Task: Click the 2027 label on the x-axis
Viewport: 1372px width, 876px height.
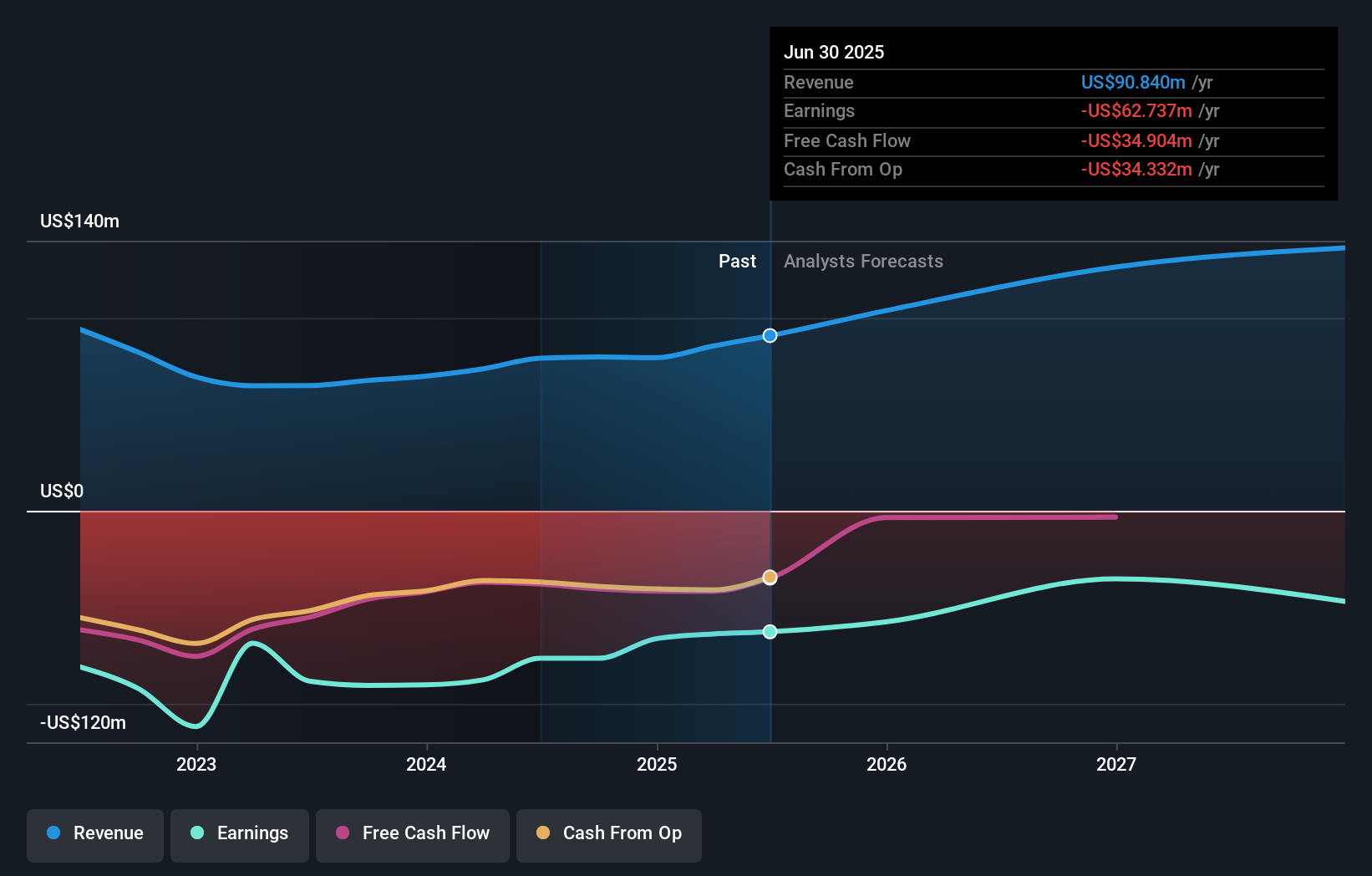Action: click(1118, 764)
